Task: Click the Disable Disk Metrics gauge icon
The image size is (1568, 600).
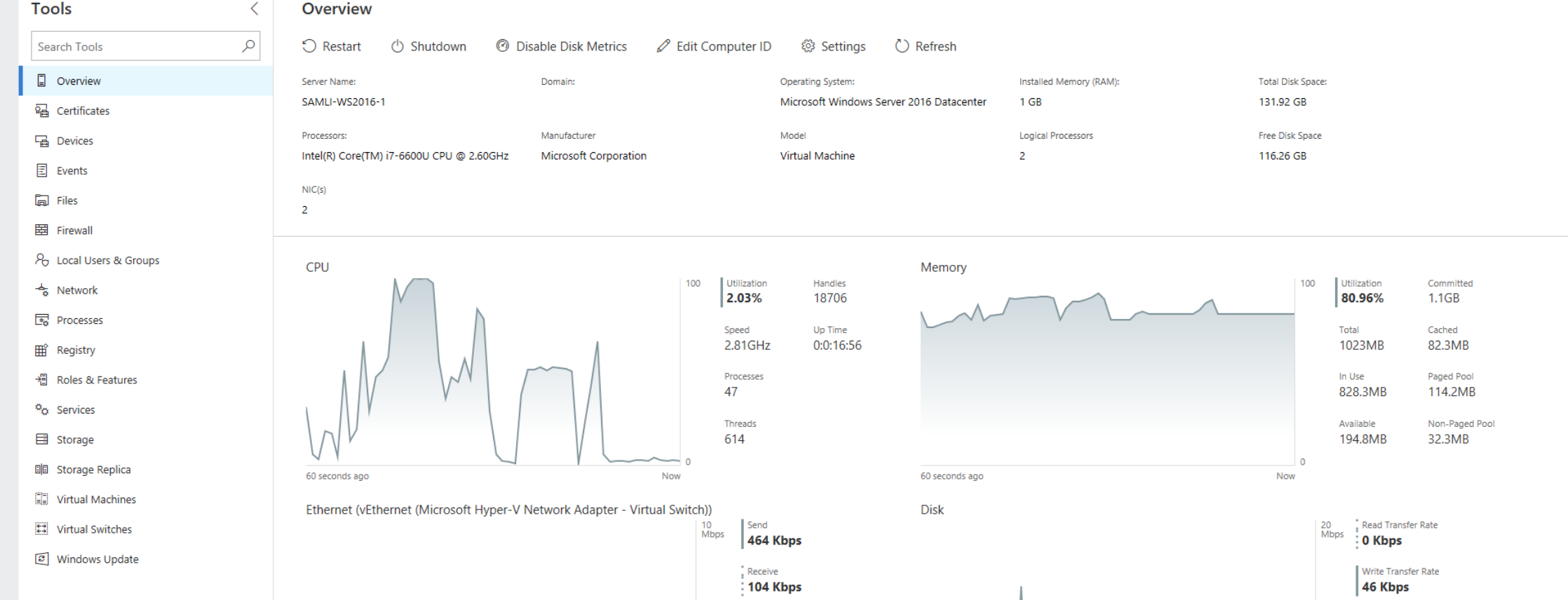Action: [x=502, y=46]
